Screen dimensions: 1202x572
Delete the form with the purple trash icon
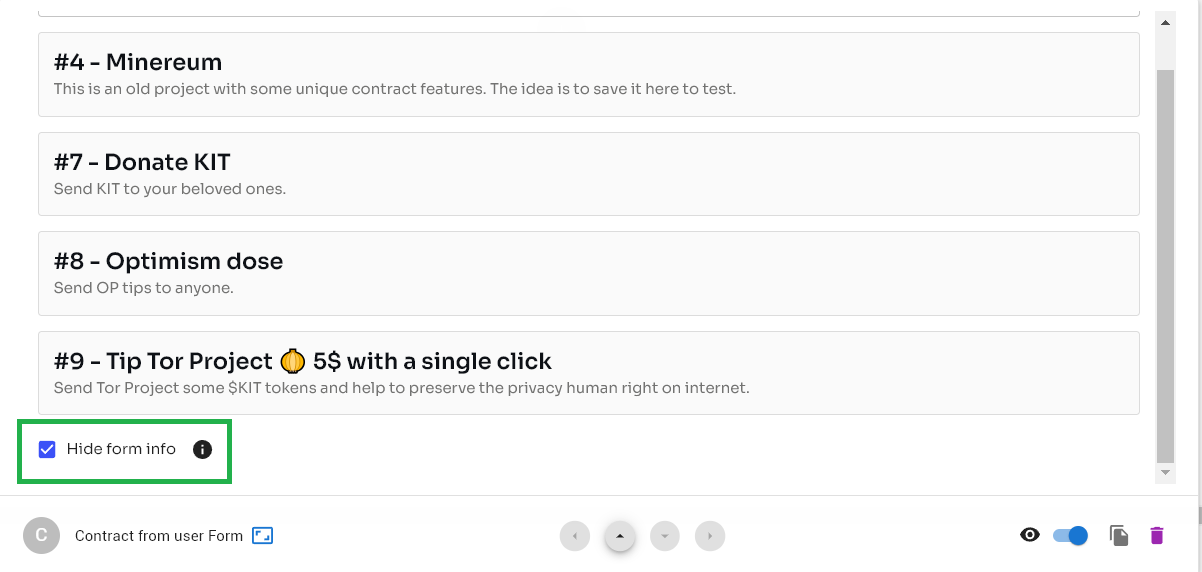(1157, 536)
